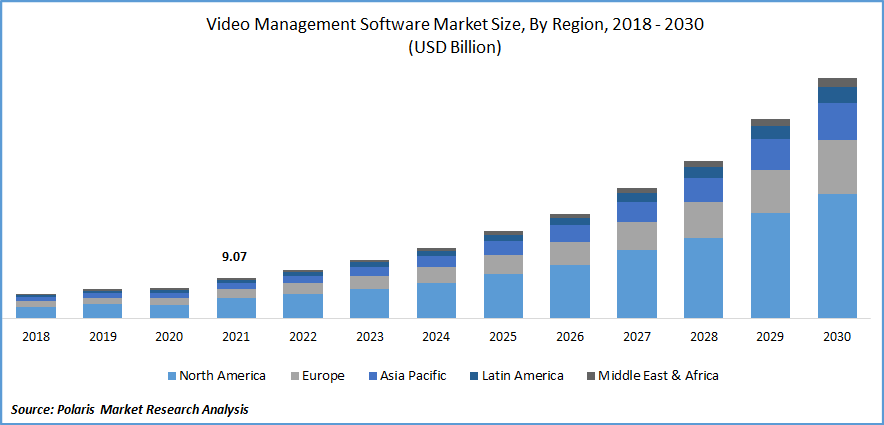Select the 'Asia Pacific' legend label
The width and height of the screenshot is (884, 425).
(x=413, y=376)
